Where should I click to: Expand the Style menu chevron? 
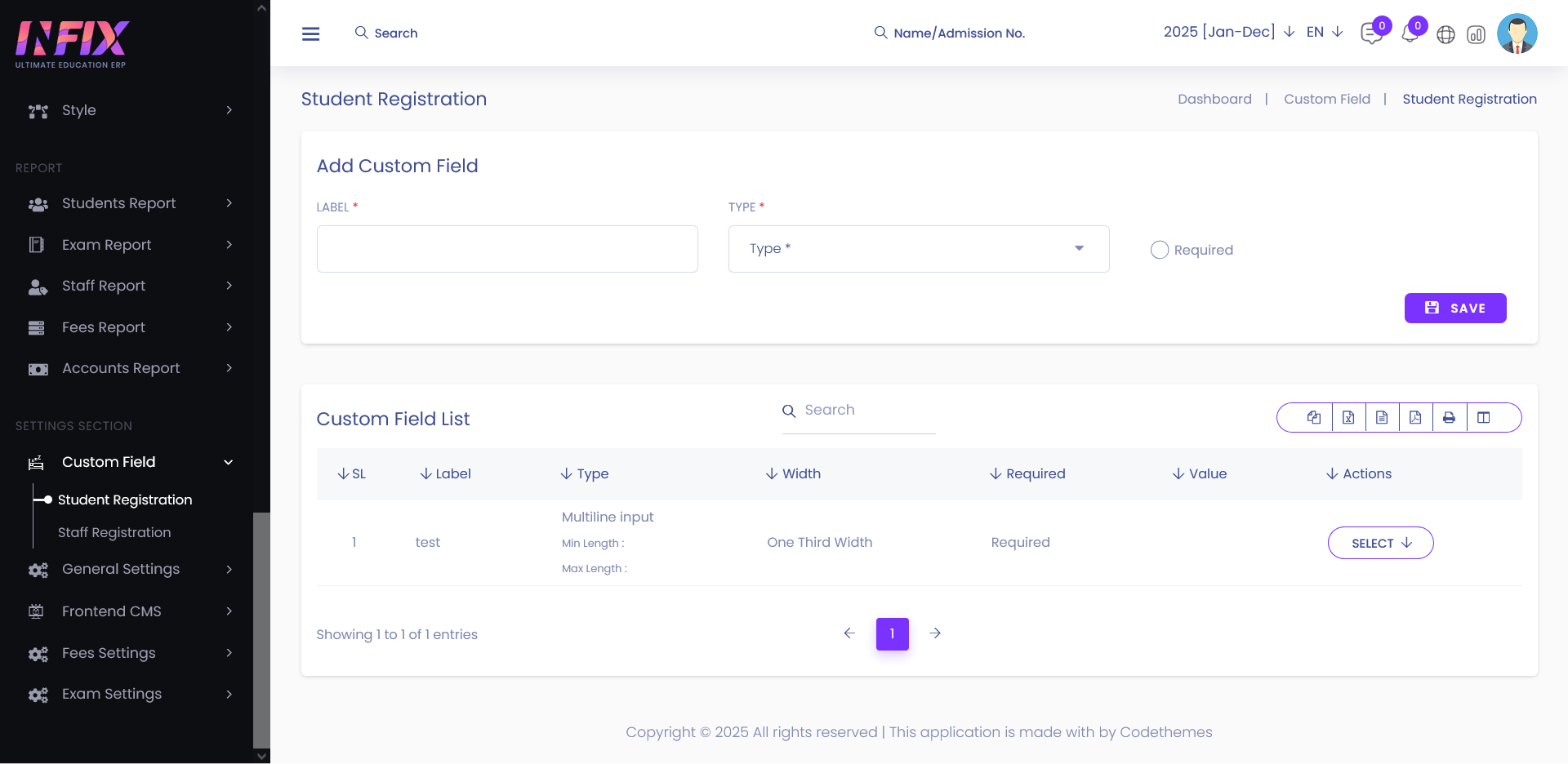229,110
